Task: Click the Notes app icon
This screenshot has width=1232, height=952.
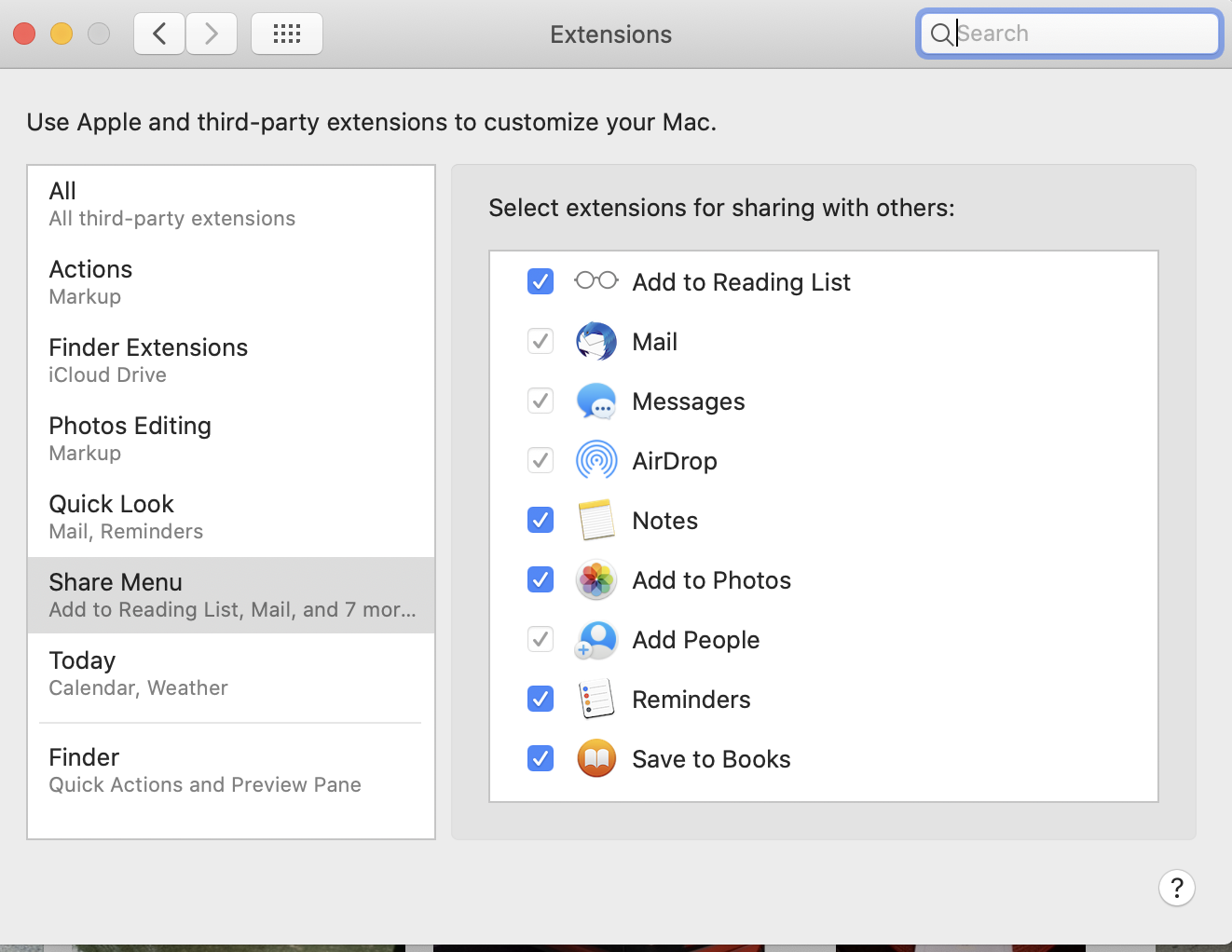Action: tap(596, 520)
